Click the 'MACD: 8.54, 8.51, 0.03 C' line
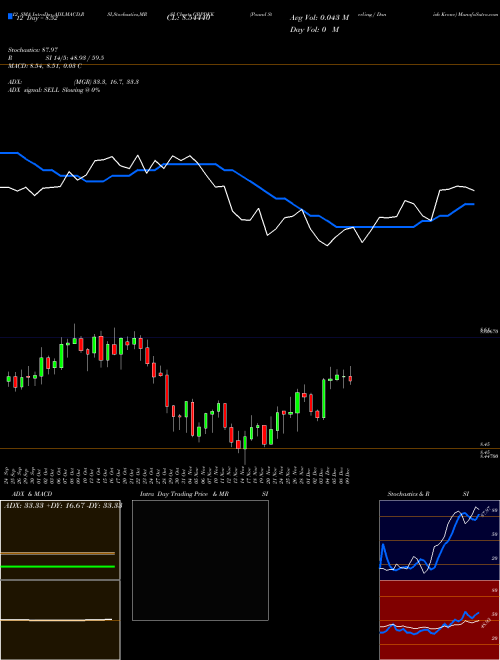 [x=45, y=66]
